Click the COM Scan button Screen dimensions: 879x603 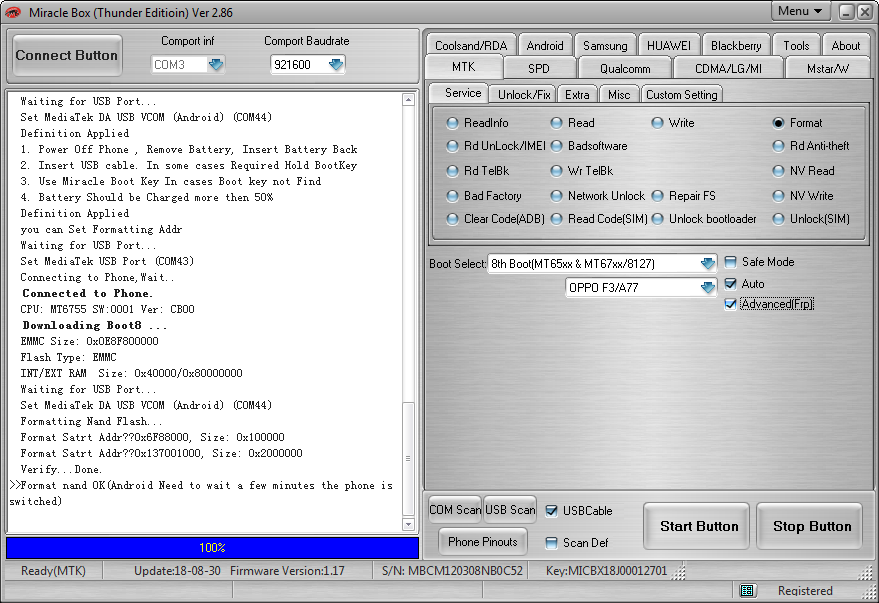click(455, 510)
